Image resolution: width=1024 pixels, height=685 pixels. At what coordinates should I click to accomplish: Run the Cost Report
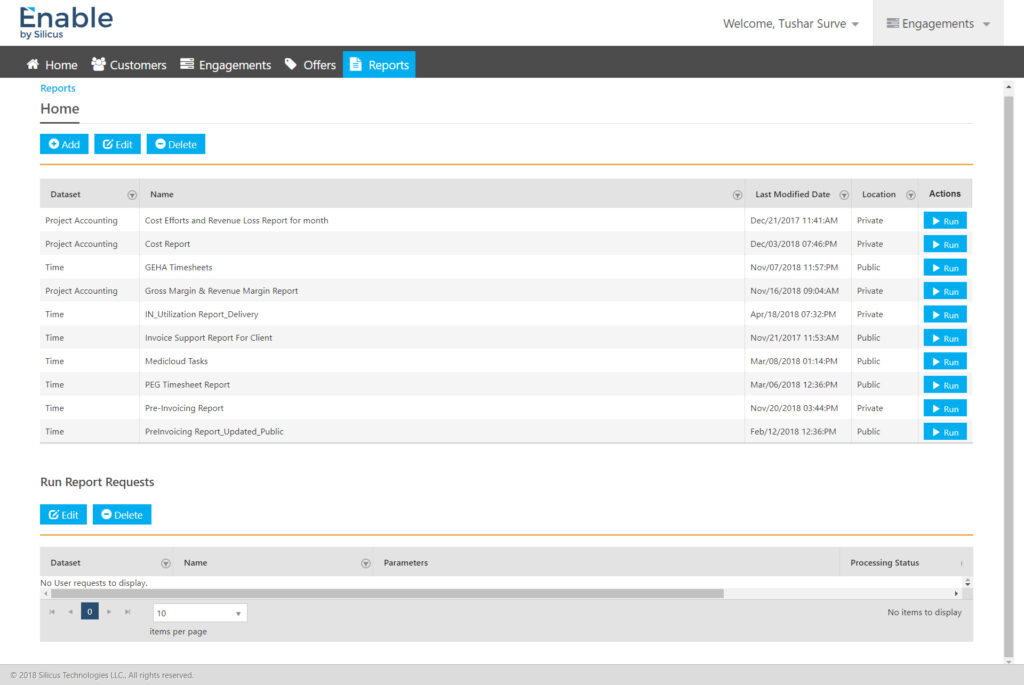[x=945, y=244]
